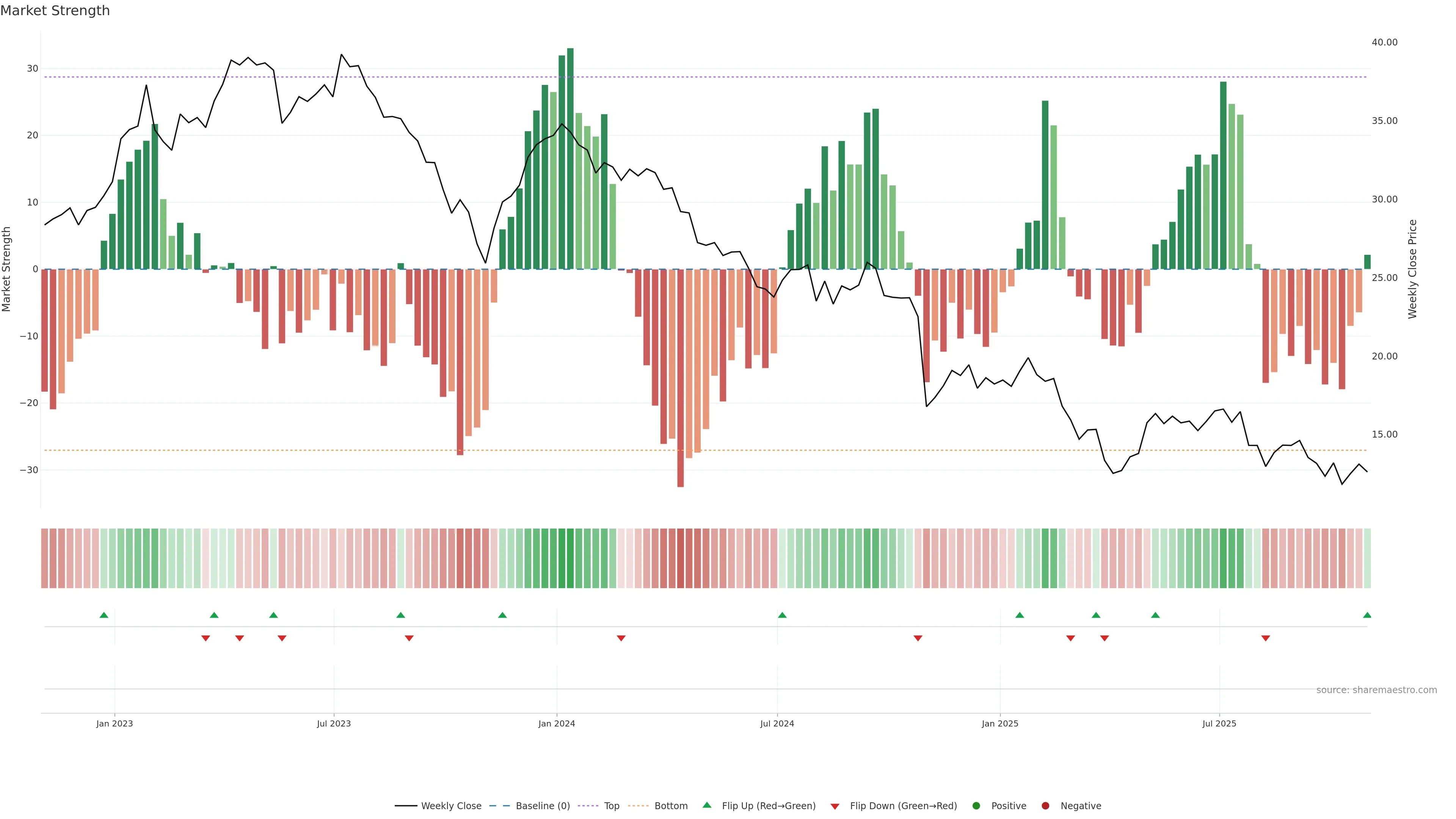The width and height of the screenshot is (1456, 819).
Task: Click the Market Strength chart title
Action: (55, 11)
